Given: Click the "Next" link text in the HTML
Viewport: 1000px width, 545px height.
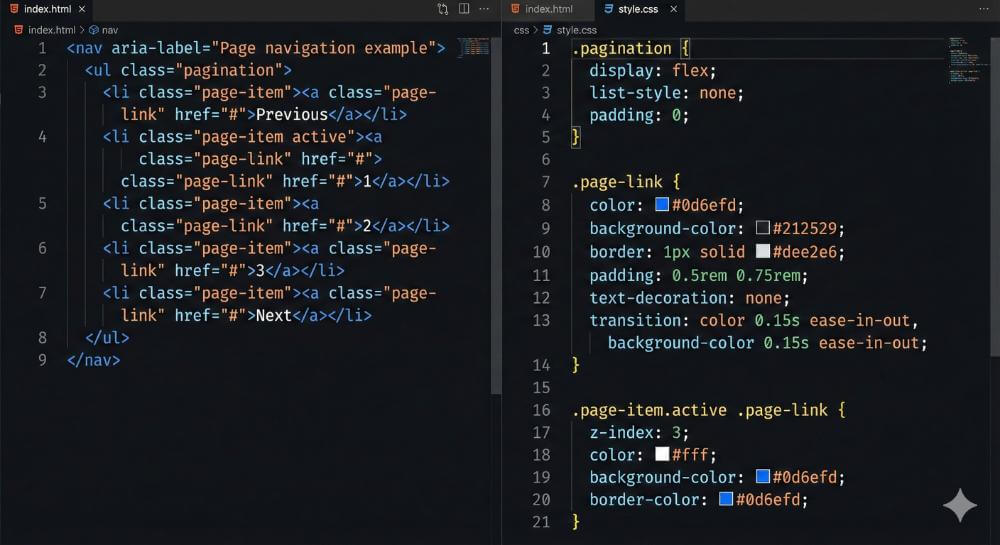Looking at the screenshot, I should pos(274,316).
